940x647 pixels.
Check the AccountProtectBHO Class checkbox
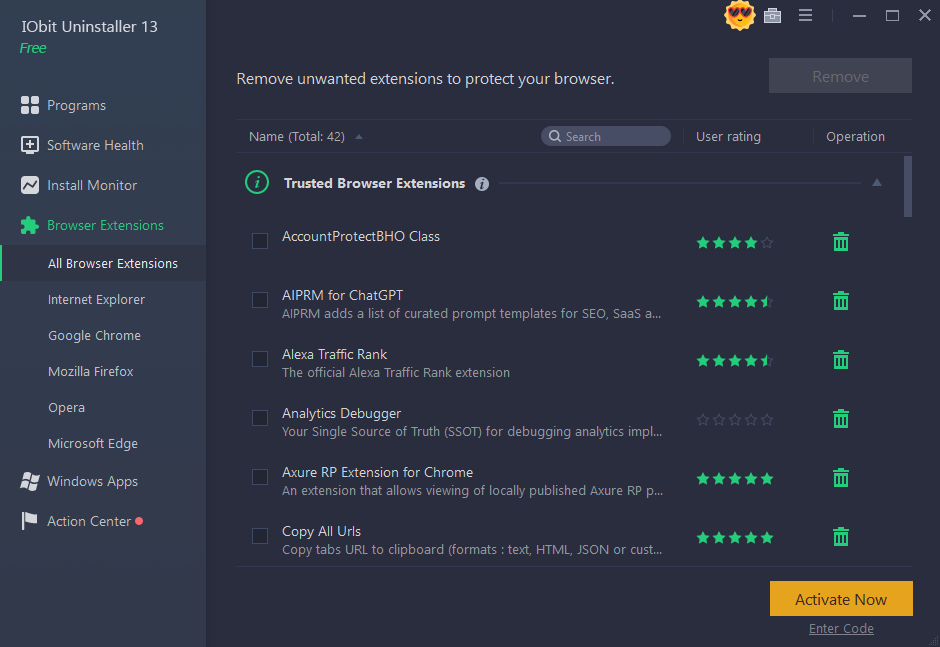click(260, 241)
